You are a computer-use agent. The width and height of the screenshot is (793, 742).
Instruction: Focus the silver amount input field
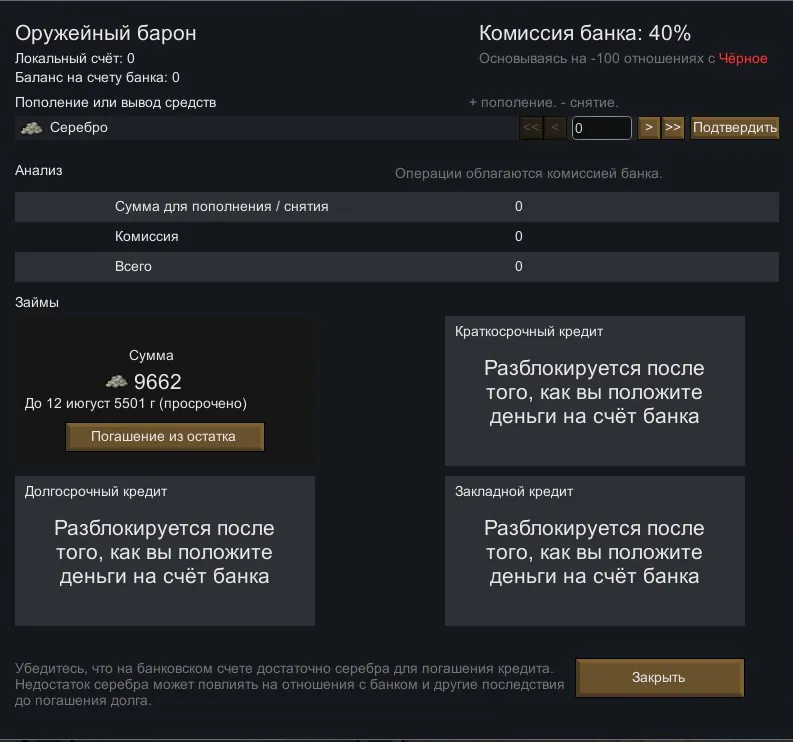pyautogui.click(x=601, y=128)
